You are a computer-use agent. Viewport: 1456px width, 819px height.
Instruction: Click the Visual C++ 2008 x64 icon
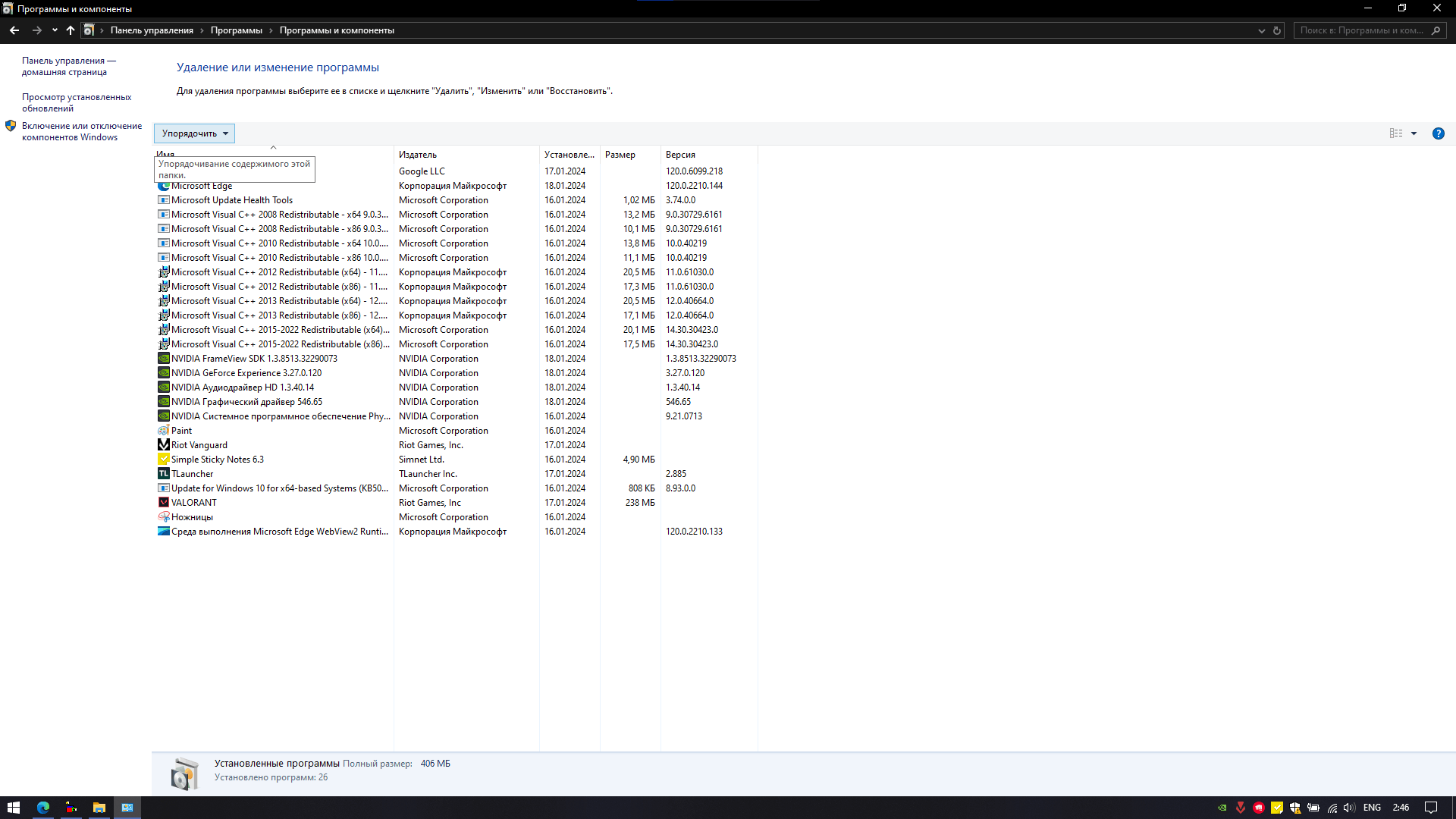click(x=163, y=215)
